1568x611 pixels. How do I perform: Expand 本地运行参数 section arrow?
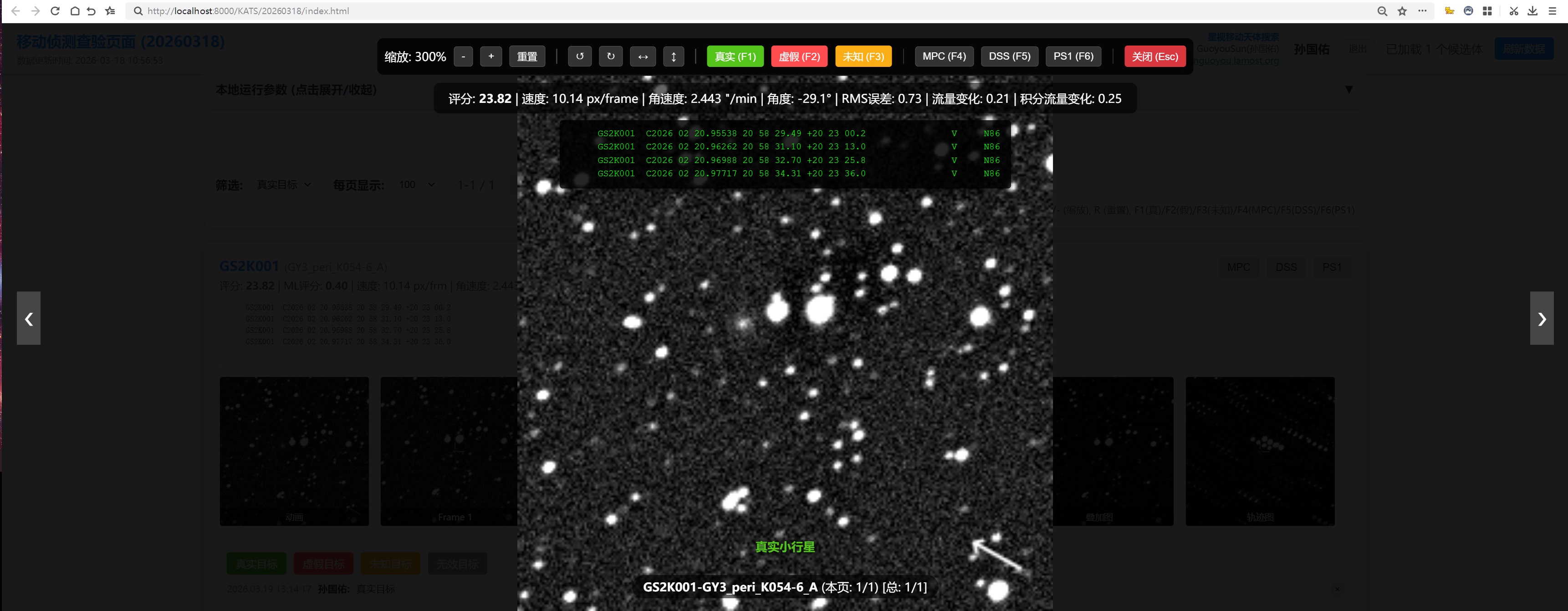coord(1349,89)
